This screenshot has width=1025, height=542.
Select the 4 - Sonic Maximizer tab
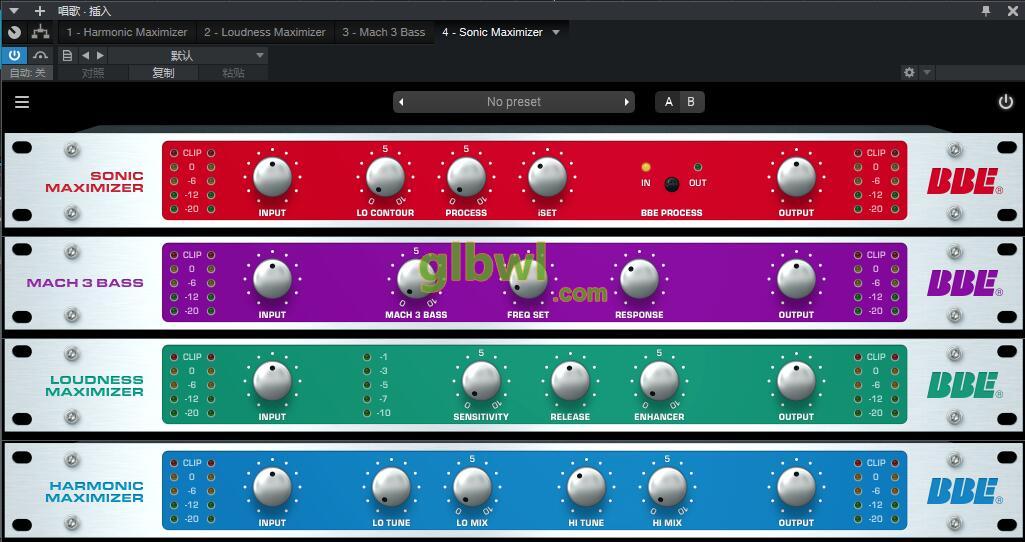(492, 32)
